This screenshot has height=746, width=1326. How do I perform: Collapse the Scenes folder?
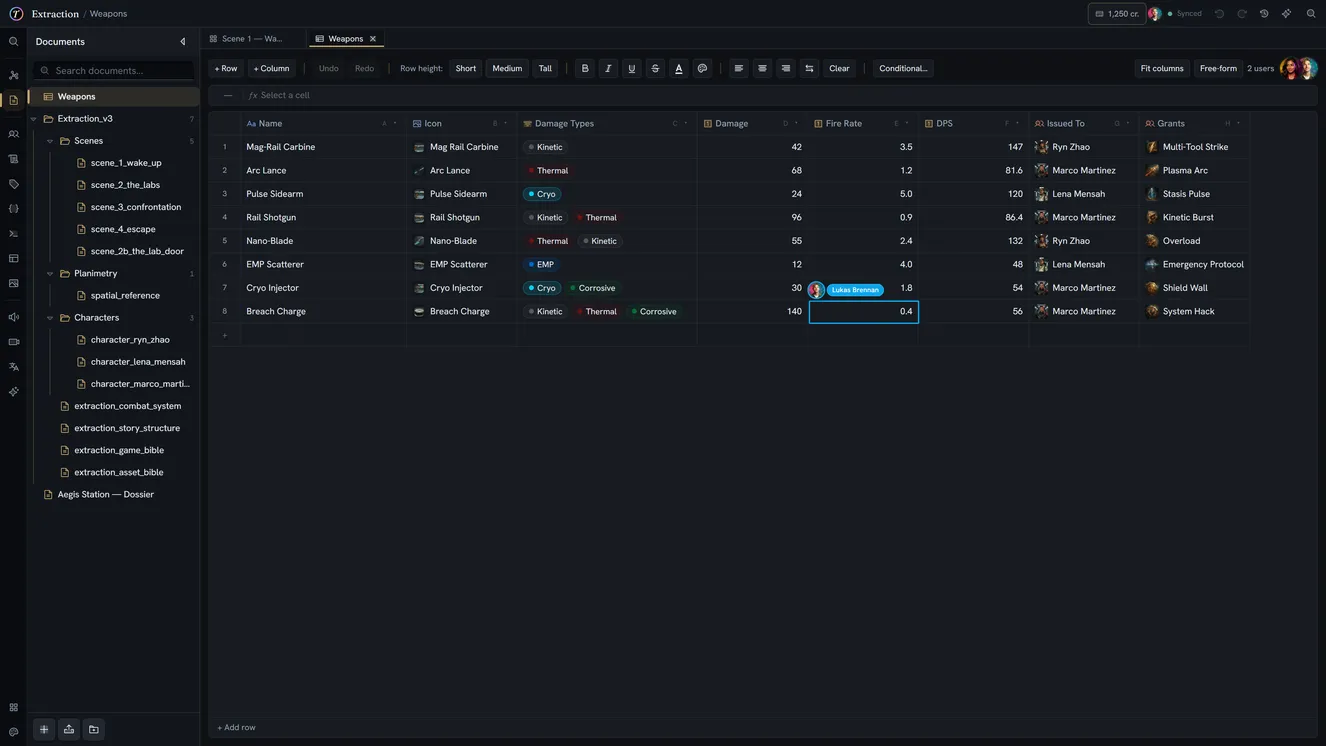point(50,141)
